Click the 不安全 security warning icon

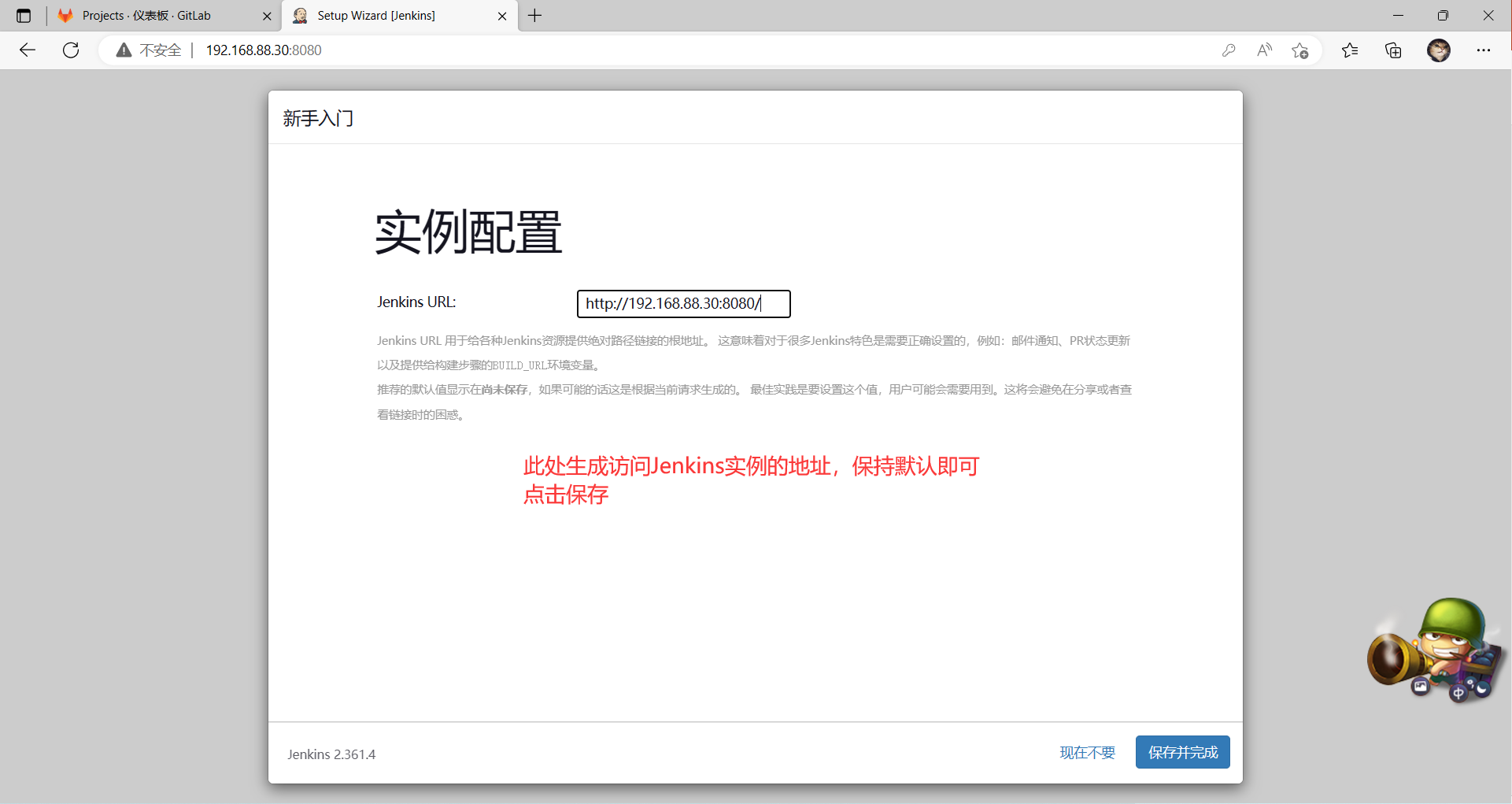124,50
